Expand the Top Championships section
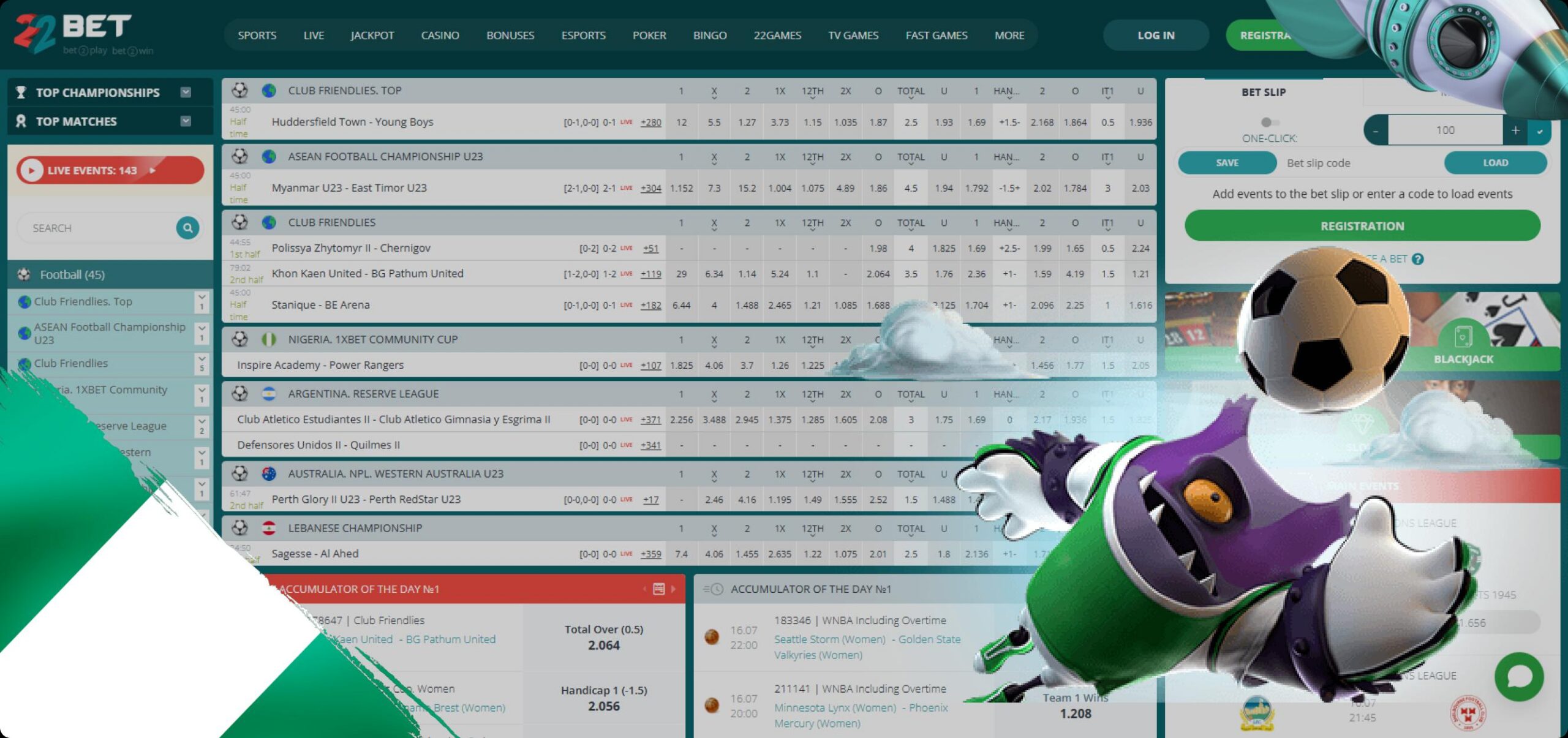The width and height of the screenshot is (1568, 738). coord(186,92)
